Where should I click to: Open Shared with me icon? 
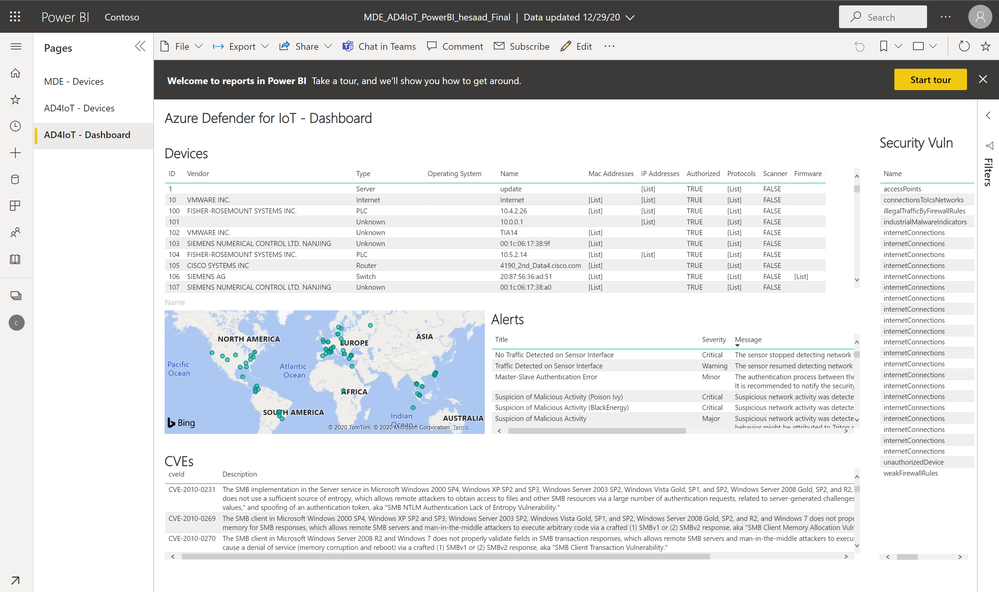[x=16, y=233]
